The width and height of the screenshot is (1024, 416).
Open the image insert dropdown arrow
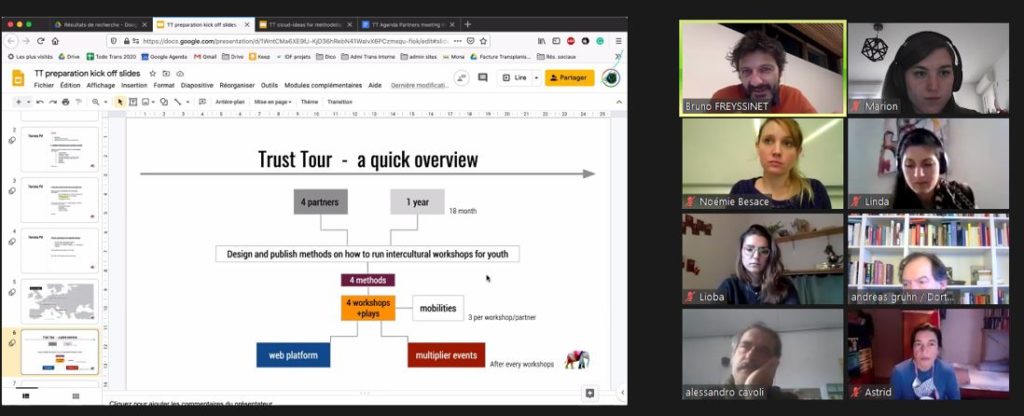[x=153, y=102]
